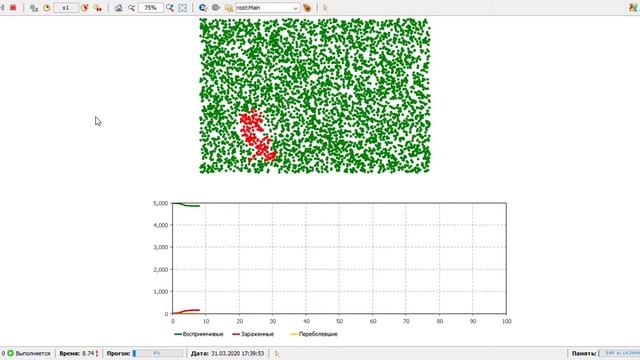Click the gray round camera icon
This screenshot has width=640, height=360.
[216, 7]
